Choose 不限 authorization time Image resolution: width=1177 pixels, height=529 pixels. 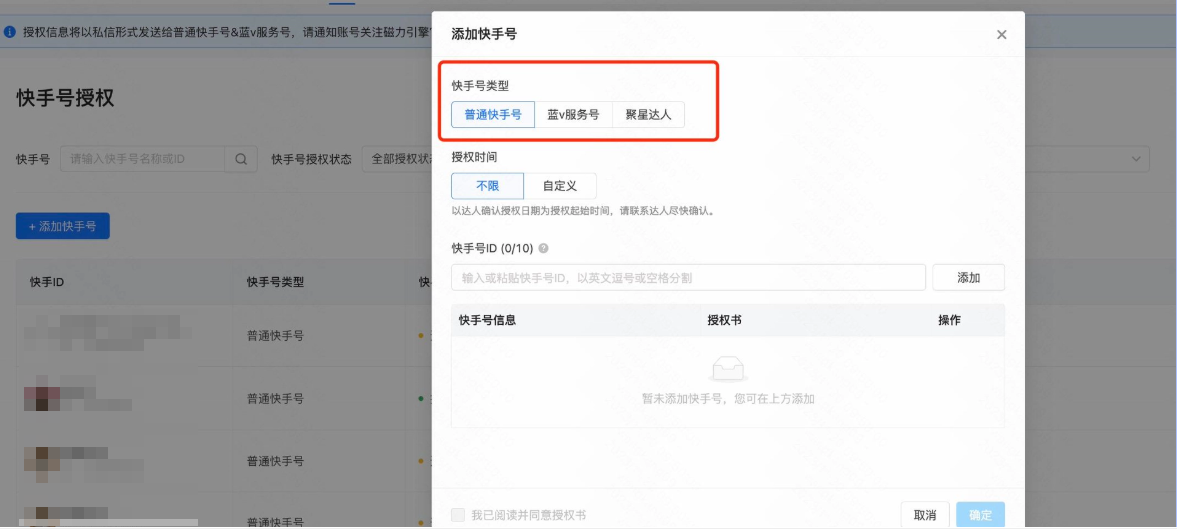pyautogui.click(x=487, y=186)
